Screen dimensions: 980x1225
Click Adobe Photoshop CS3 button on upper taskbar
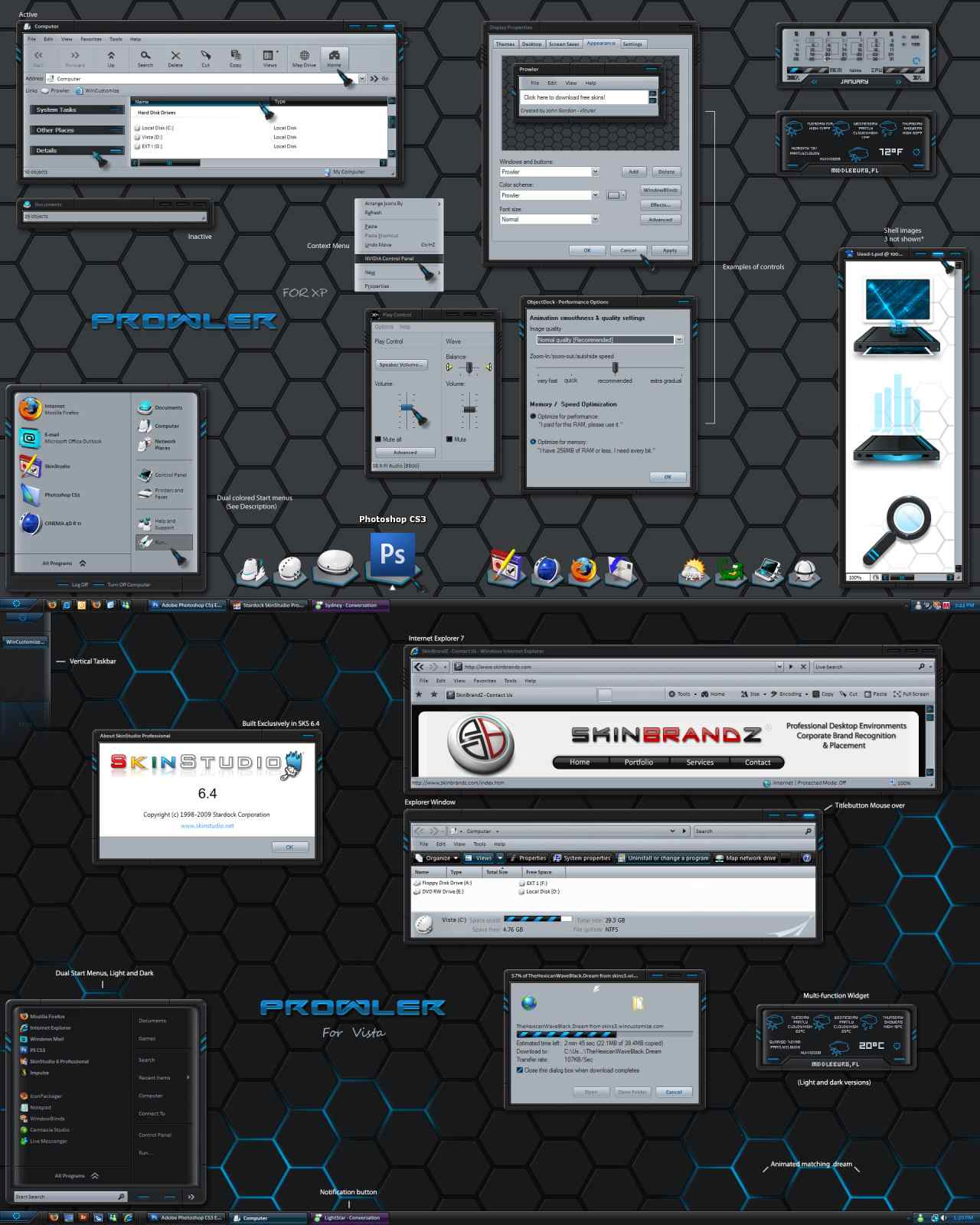tap(187, 605)
